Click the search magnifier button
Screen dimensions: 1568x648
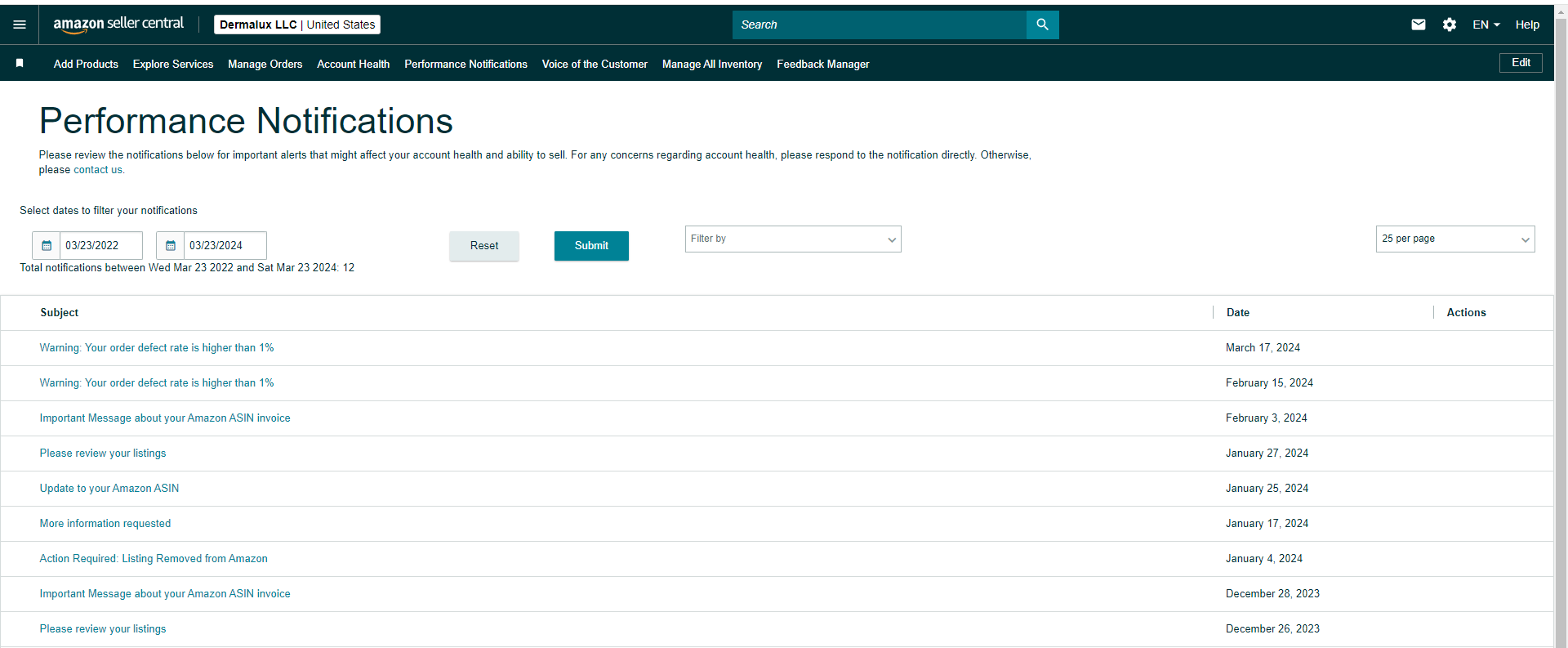coord(1042,25)
